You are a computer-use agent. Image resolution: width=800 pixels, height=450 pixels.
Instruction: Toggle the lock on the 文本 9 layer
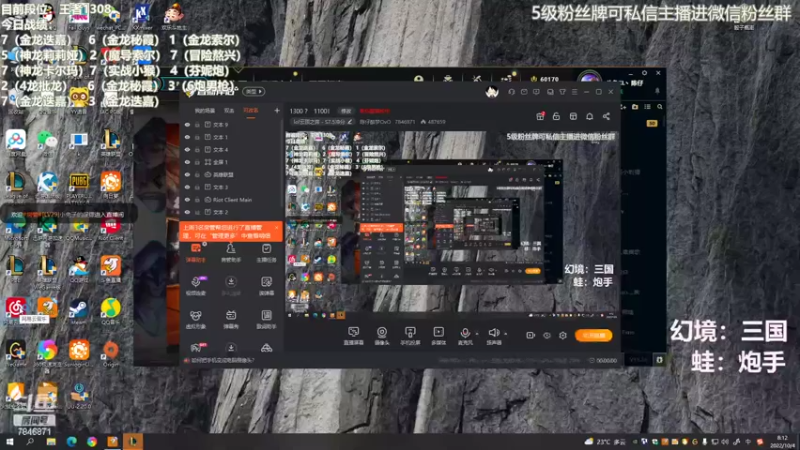pos(197,124)
